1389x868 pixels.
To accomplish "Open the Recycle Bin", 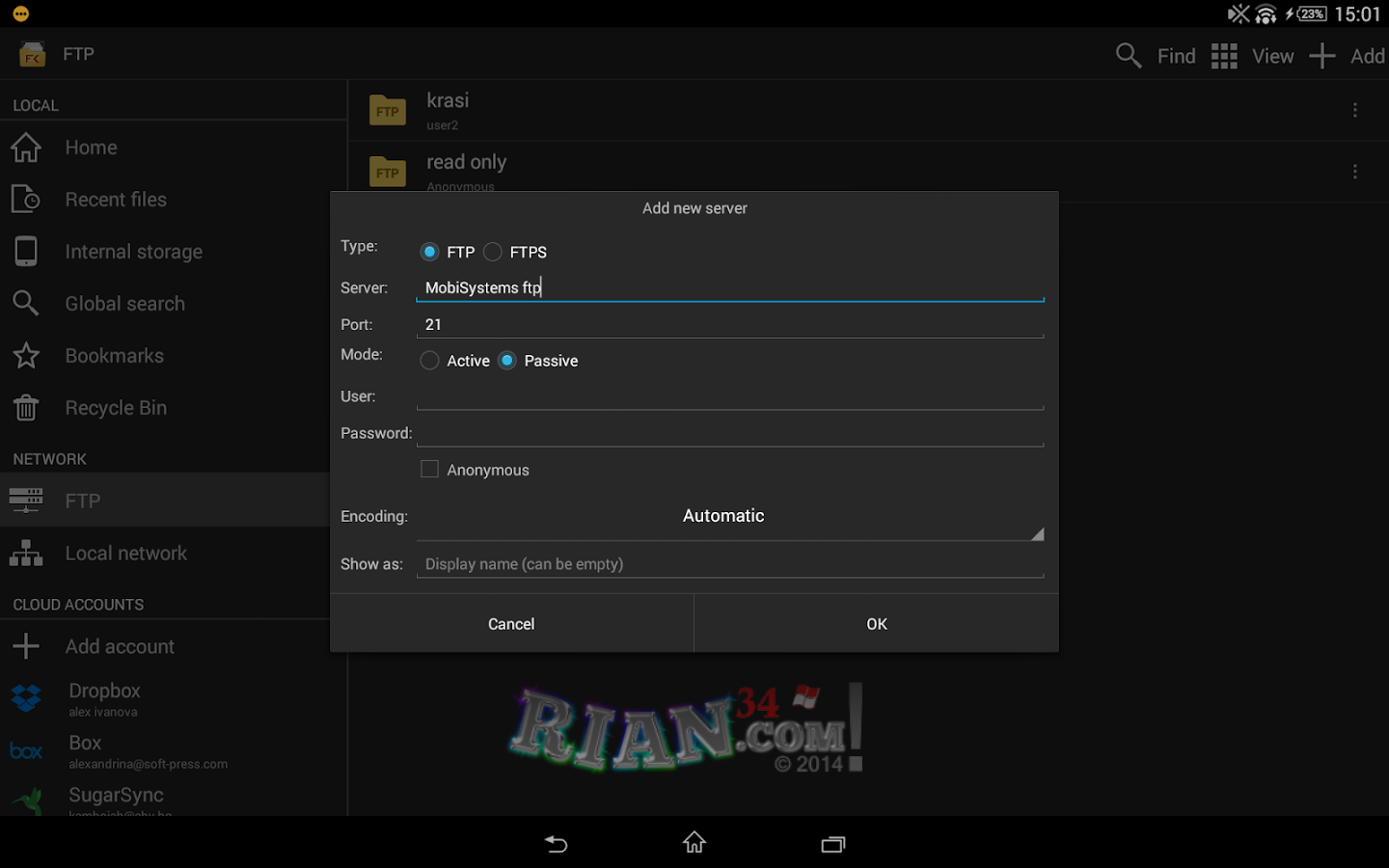I will point(116,407).
